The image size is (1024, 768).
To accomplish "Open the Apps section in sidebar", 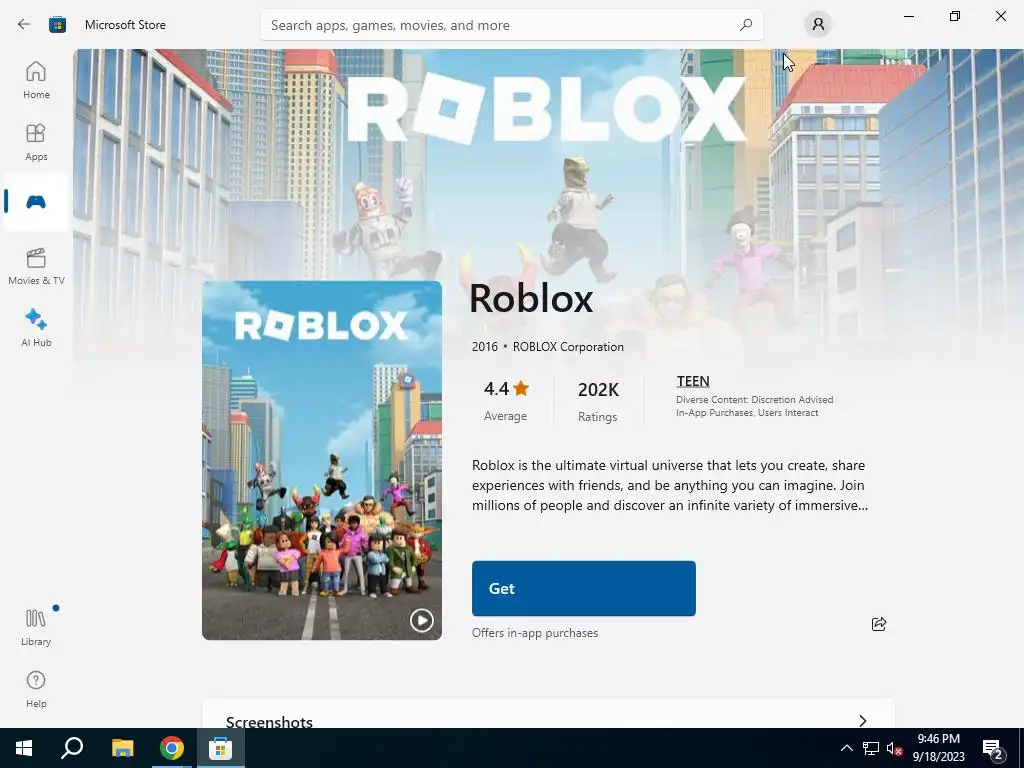I will tap(36, 142).
